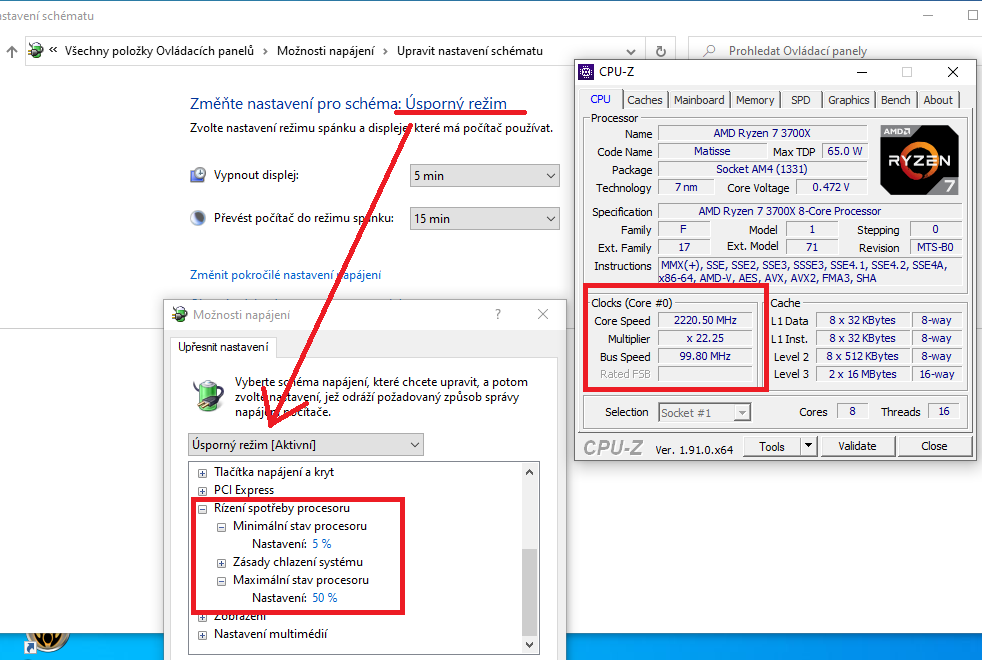Image resolution: width=982 pixels, height=660 pixels.
Task: Click the Threads count 16 value
Action: pyautogui.click(x=944, y=411)
